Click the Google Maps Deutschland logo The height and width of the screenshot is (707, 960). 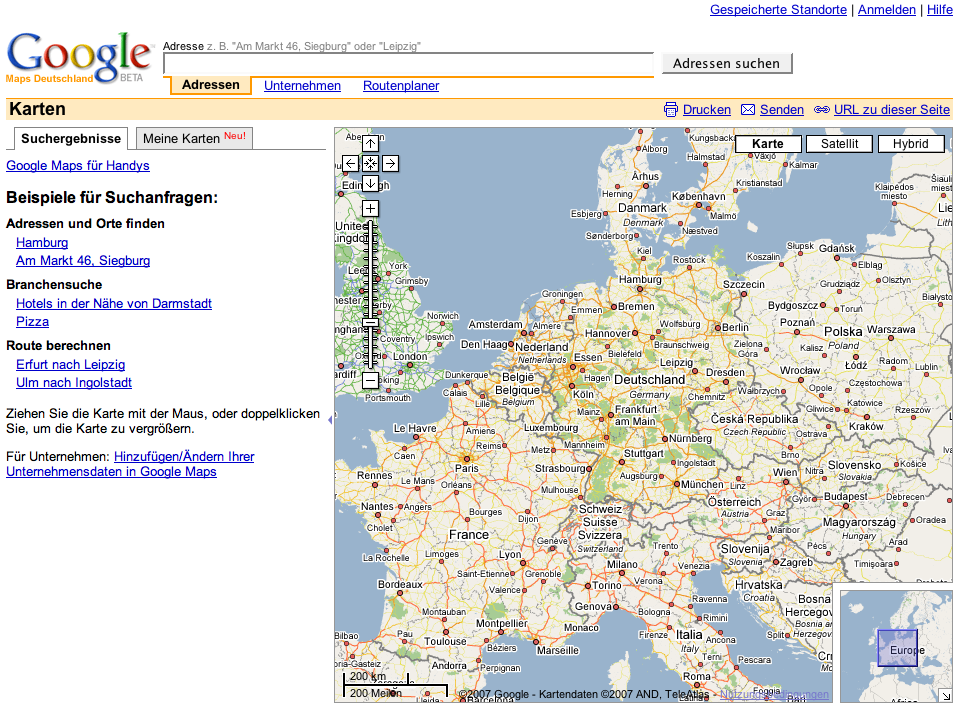click(x=78, y=58)
